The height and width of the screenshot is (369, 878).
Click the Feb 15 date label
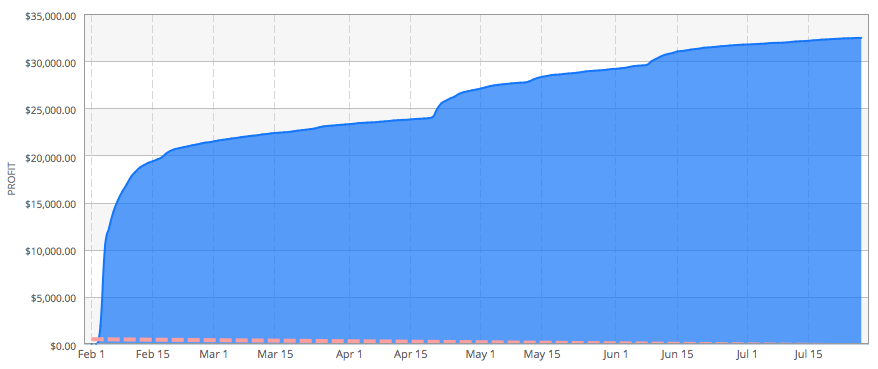coord(152,355)
